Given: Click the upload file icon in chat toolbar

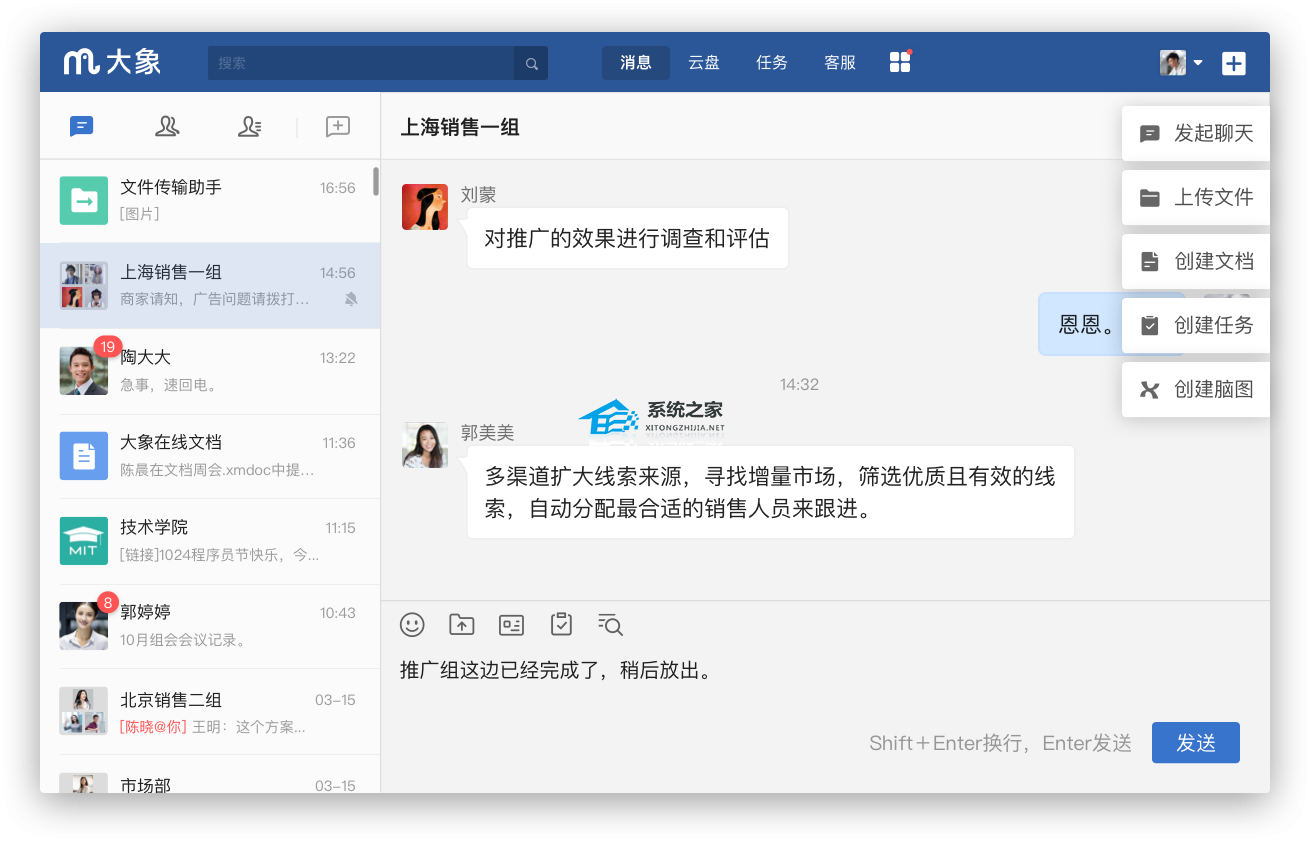Looking at the screenshot, I should pyautogui.click(x=461, y=625).
